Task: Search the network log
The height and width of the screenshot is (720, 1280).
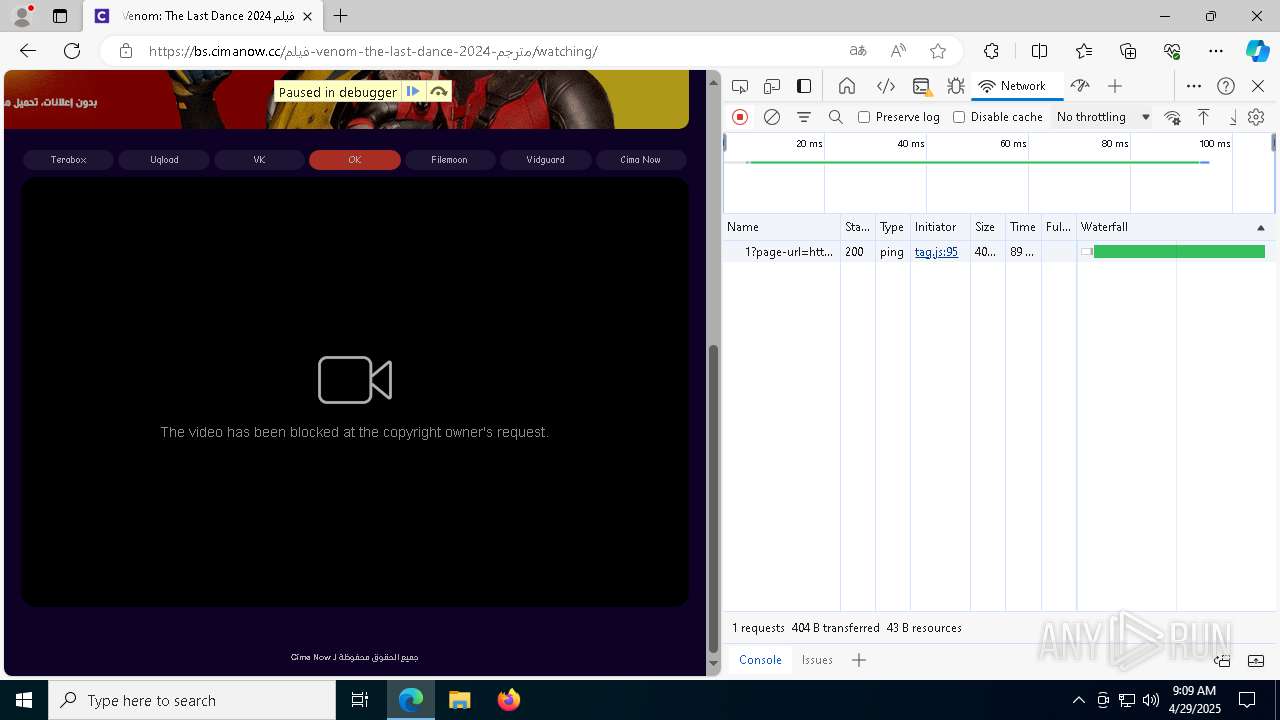Action: [836, 117]
